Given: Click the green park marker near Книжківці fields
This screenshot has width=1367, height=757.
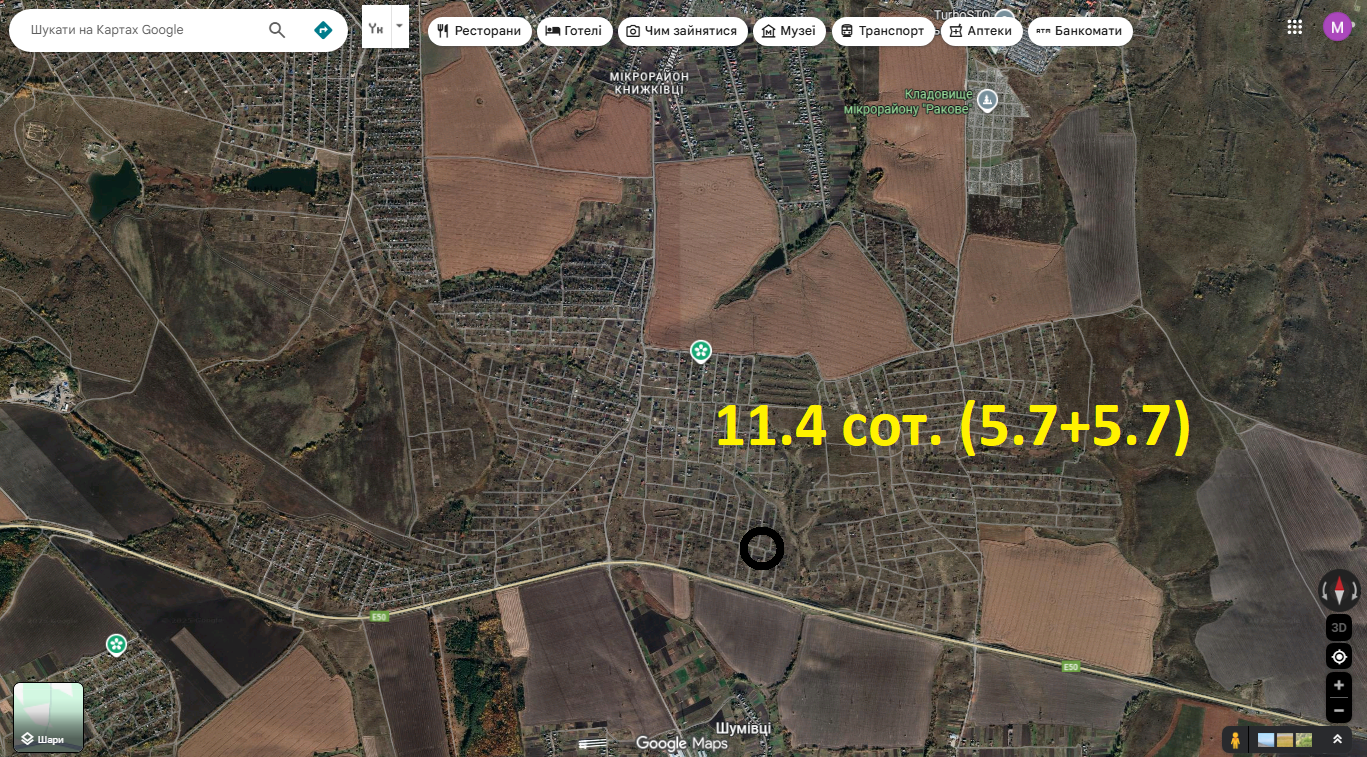Looking at the screenshot, I should pos(702,350).
